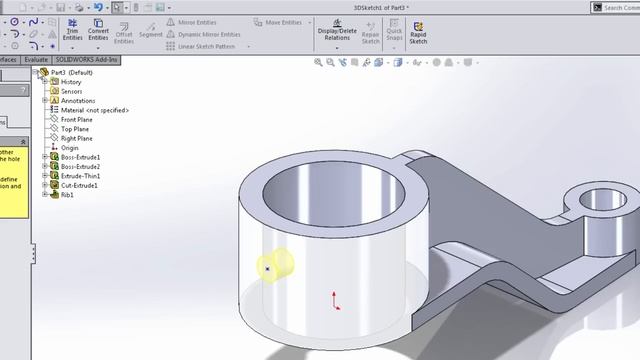Select the Arc sketch tool
Screen dimensions: 640x360
click(14, 34)
